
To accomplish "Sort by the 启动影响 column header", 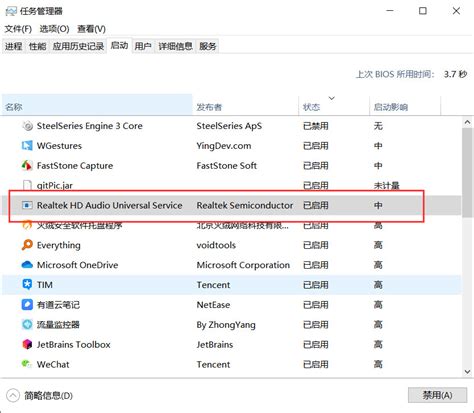I will pos(405,105).
